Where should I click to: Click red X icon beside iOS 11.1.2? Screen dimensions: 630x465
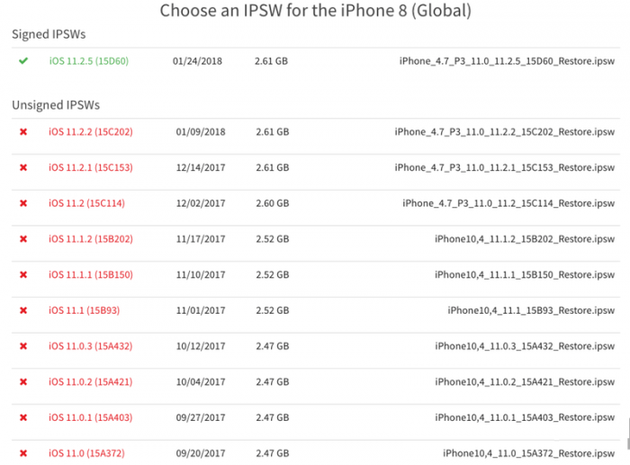(23, 240)
